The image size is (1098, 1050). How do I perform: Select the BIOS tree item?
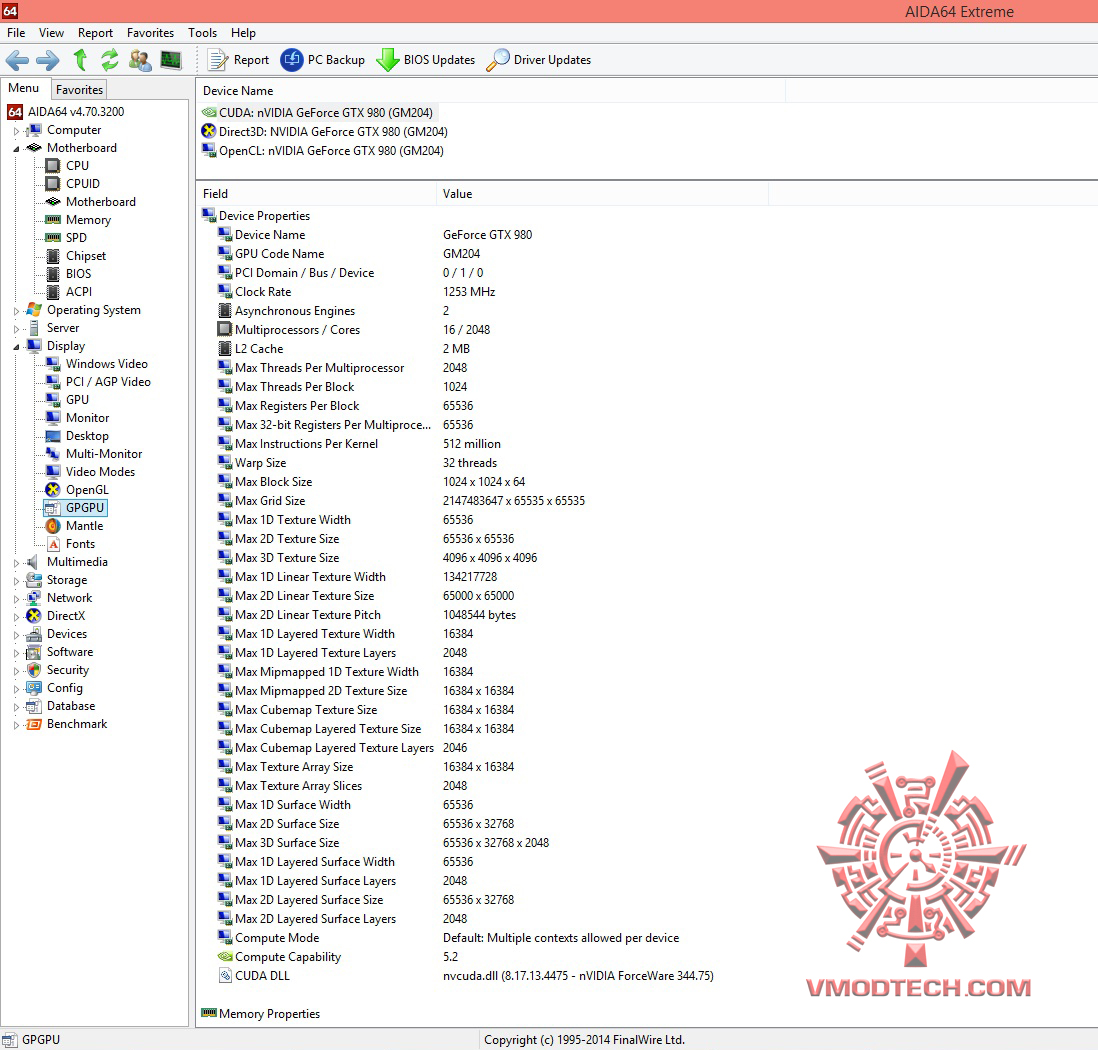pyautogui.click(x=78, y=274)
